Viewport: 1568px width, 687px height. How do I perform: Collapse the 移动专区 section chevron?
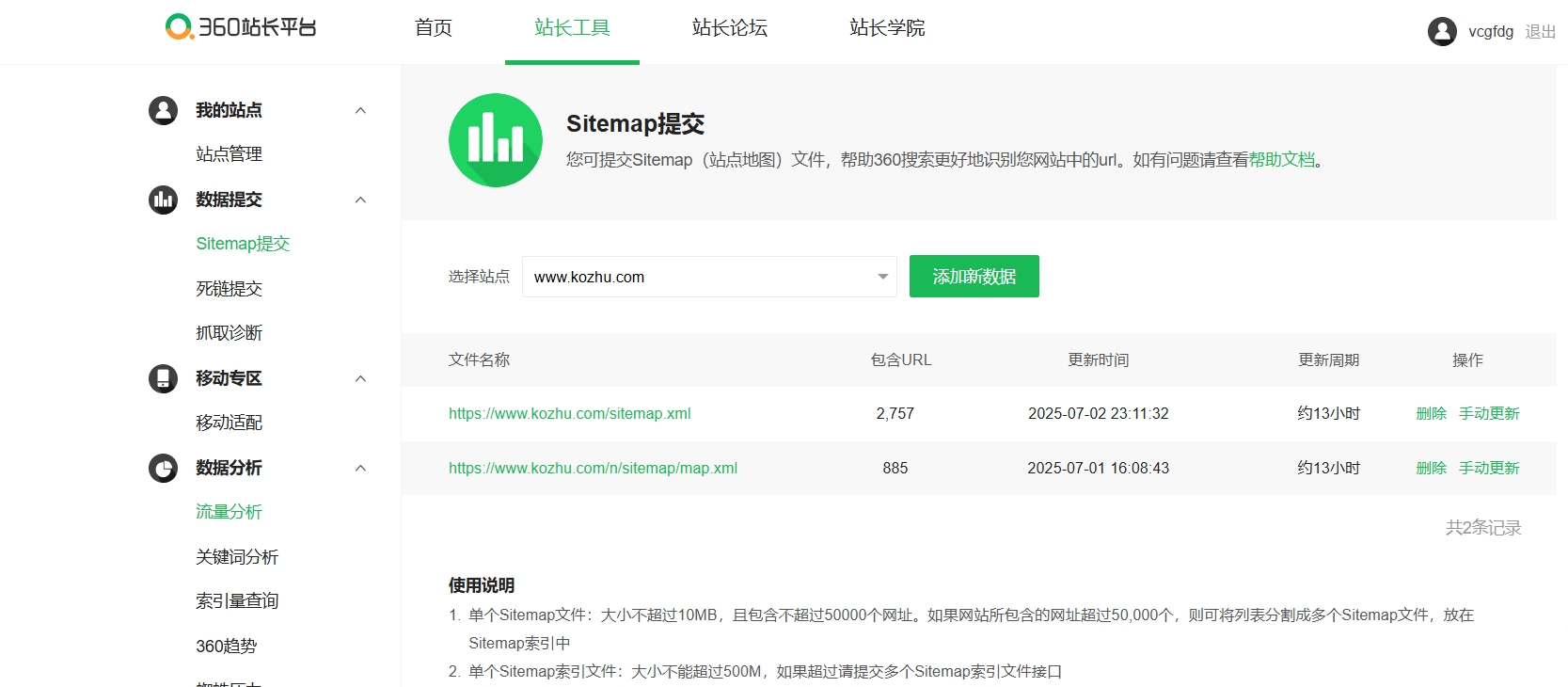360,379
